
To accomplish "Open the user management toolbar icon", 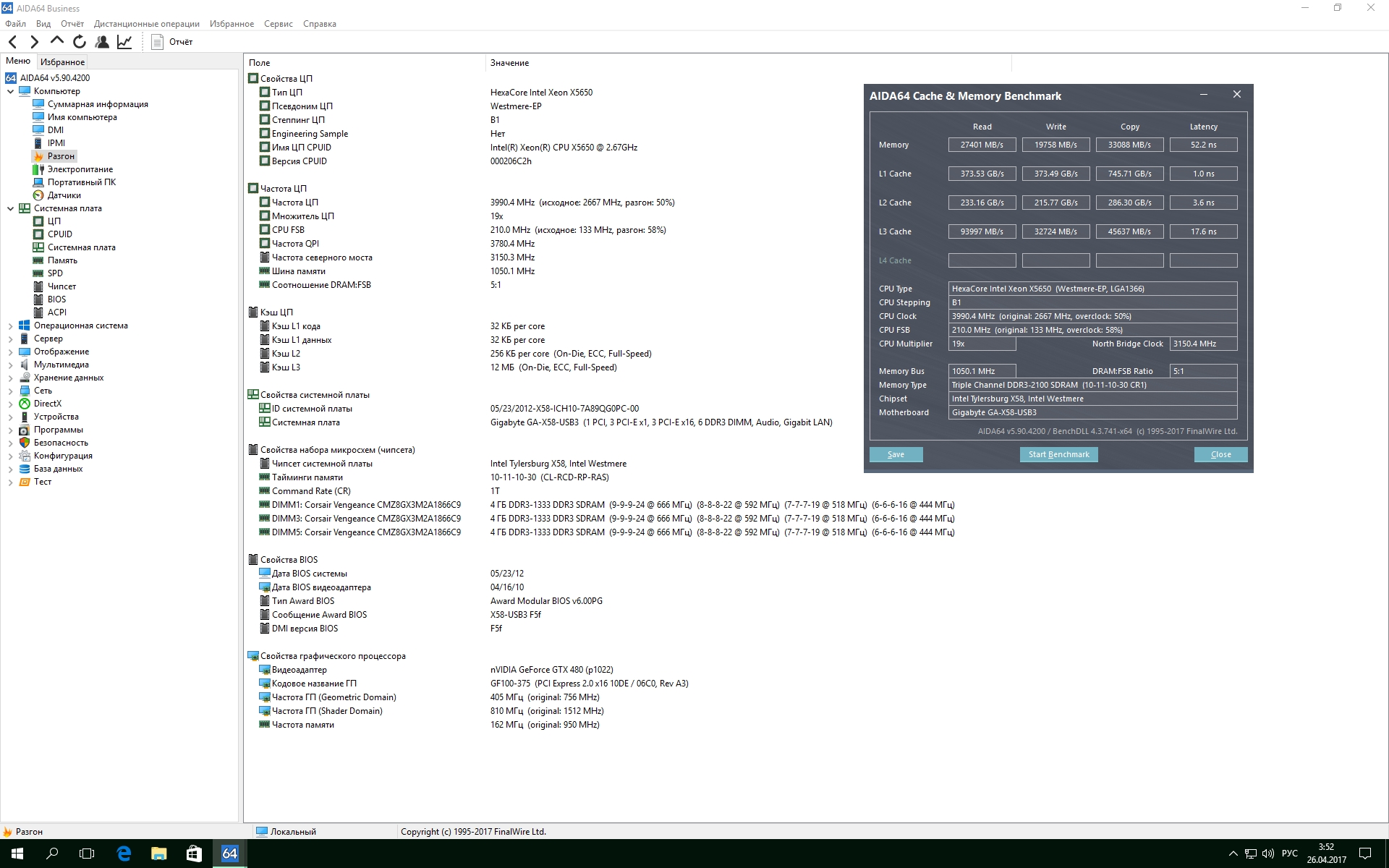I will 102,42.
